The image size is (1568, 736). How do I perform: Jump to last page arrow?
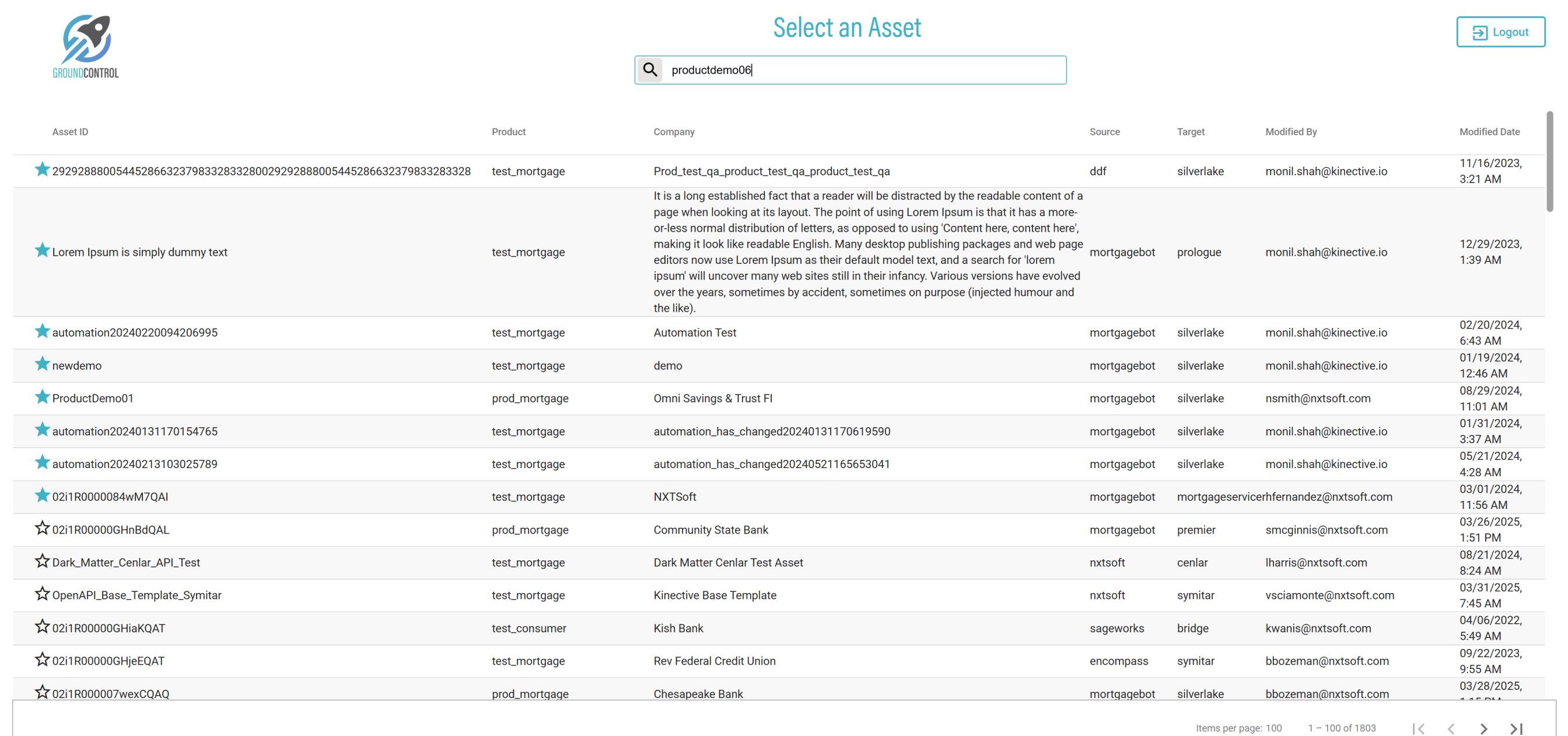pos(1516,728)
